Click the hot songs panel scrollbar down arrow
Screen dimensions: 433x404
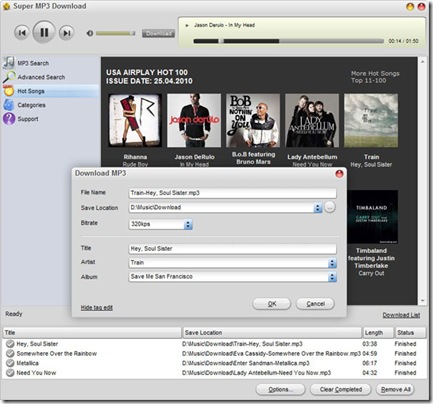(422, 301)
